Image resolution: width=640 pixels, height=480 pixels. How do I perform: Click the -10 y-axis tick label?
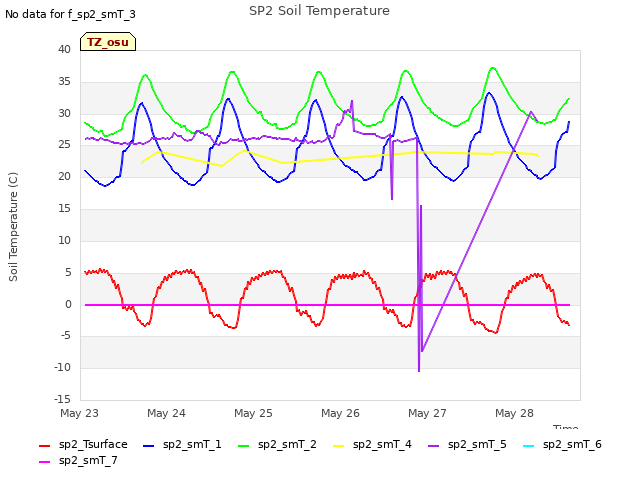point(62,367)
